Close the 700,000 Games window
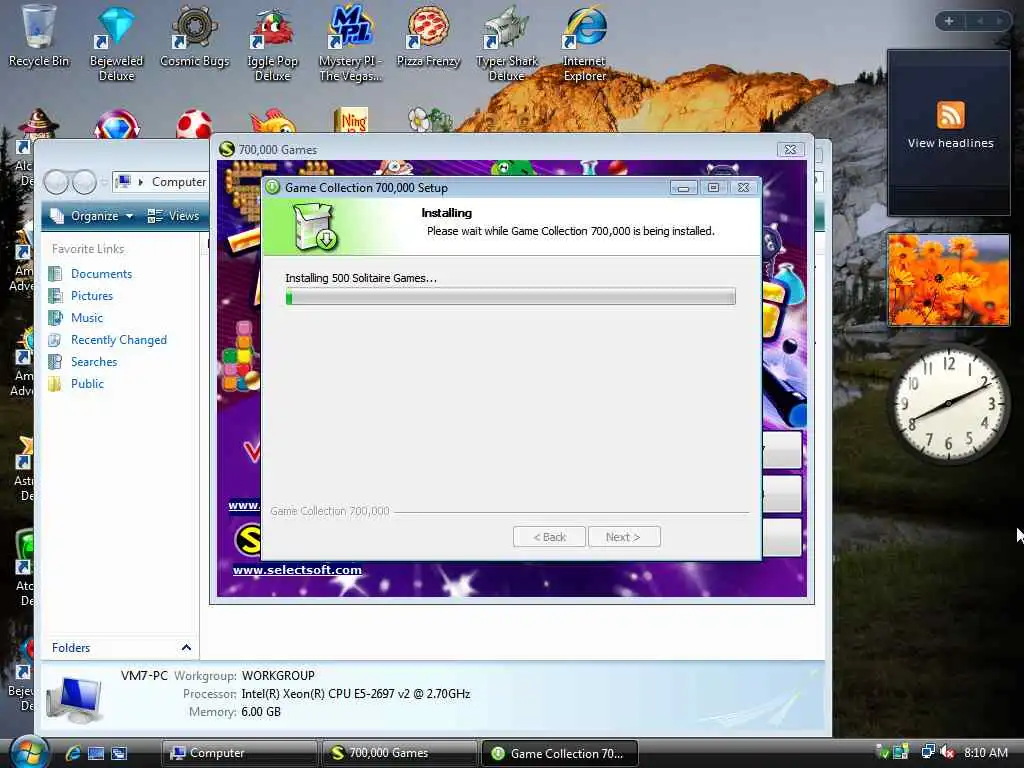Viewport: 1024px width, 768px height. pyautogui.click(x=790, y=150)
